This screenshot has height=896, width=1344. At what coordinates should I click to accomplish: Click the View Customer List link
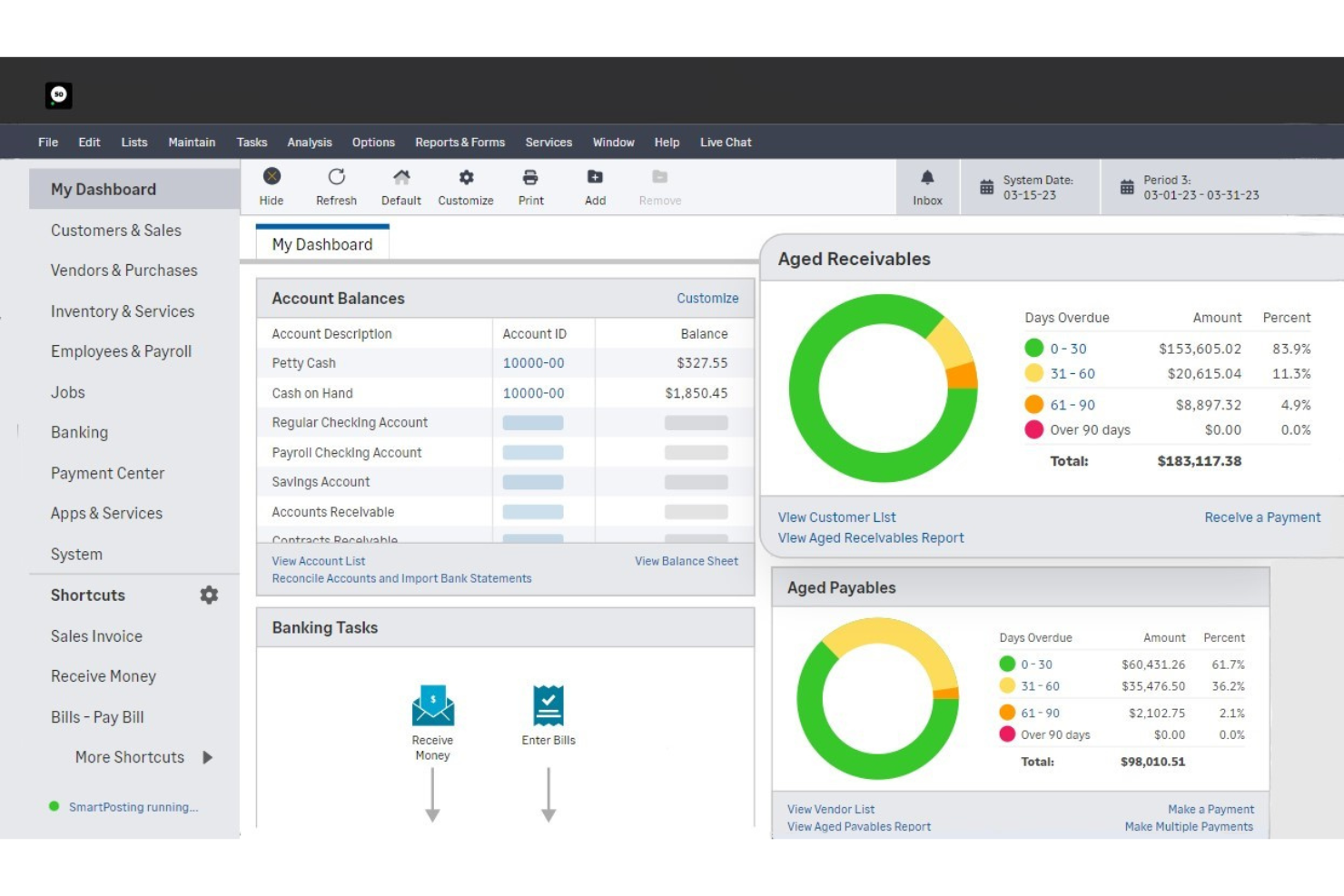[x=837, y=517]
